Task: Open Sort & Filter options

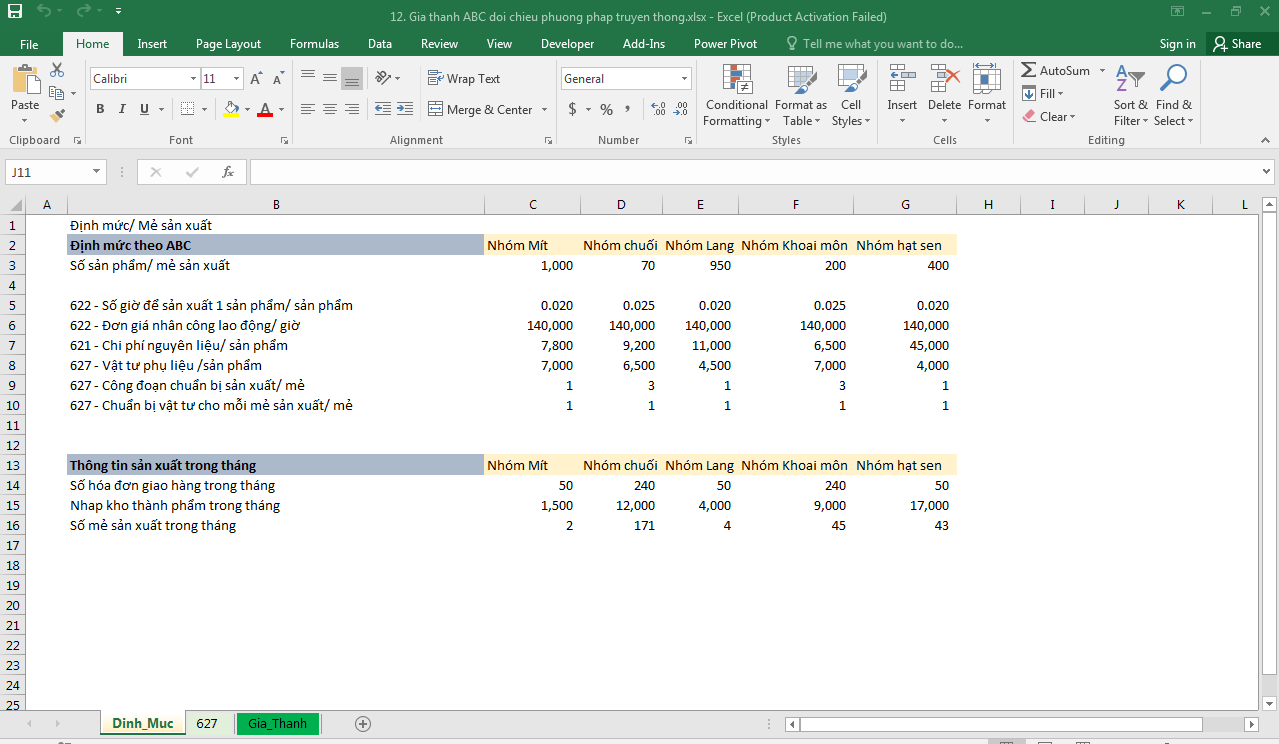Action: tap(1130, 96)
